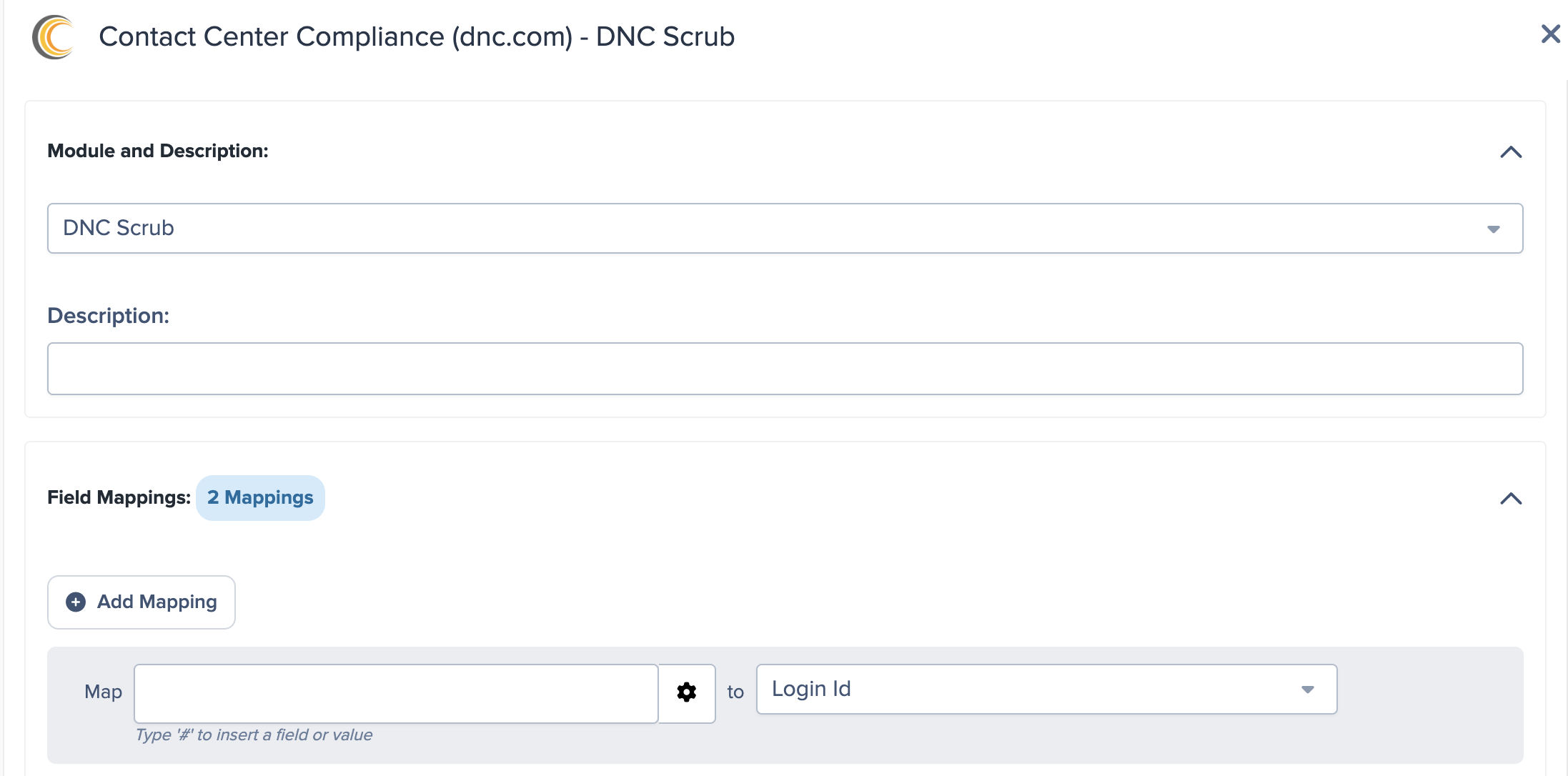Click the Description label

(x=108, y=315)
